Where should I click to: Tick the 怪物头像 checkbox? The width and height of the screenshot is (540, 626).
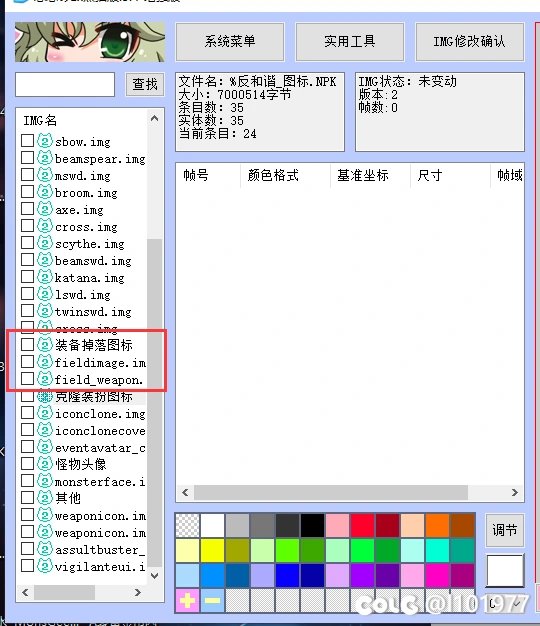[27, 464]
